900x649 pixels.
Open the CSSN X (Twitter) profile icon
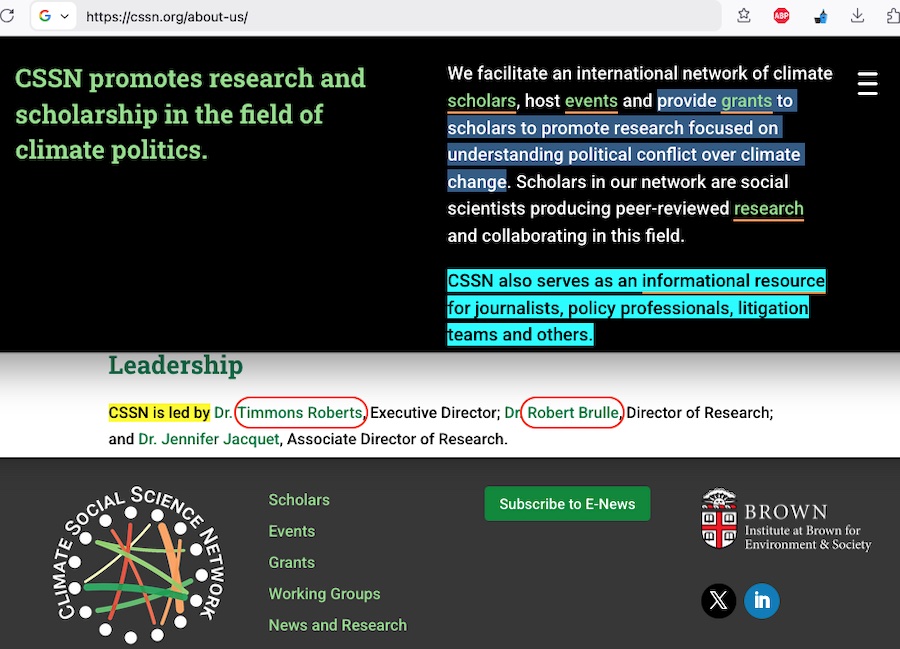pyautogui.click(x=718, y=600)
